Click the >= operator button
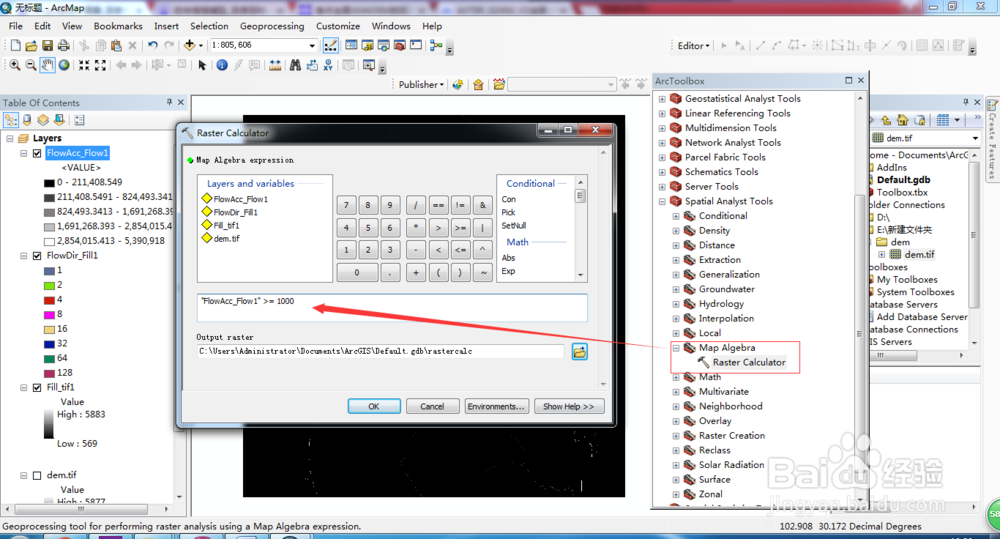 coord(460,228)
